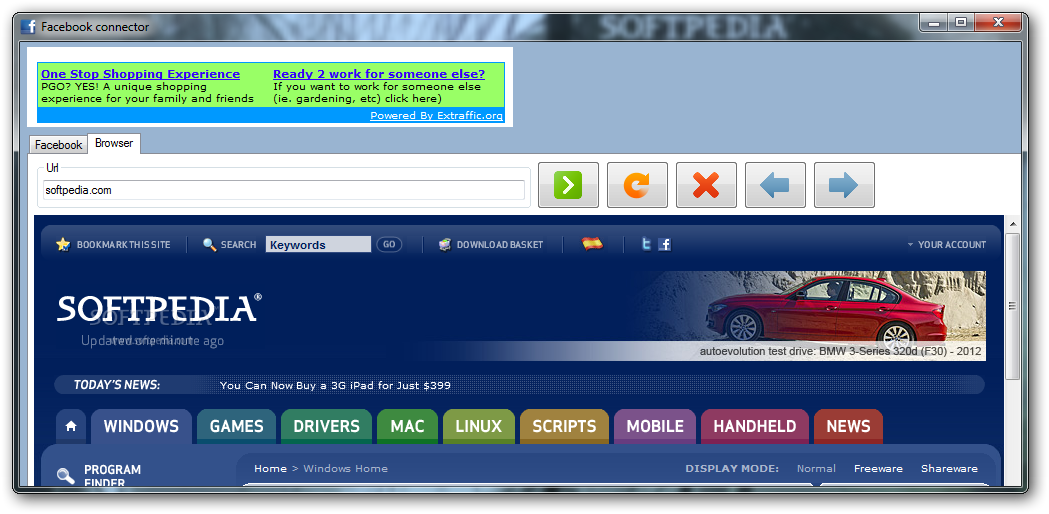
Task: Open the One Stop Shopping Experience ad link
Action: (x=140, y=74)
